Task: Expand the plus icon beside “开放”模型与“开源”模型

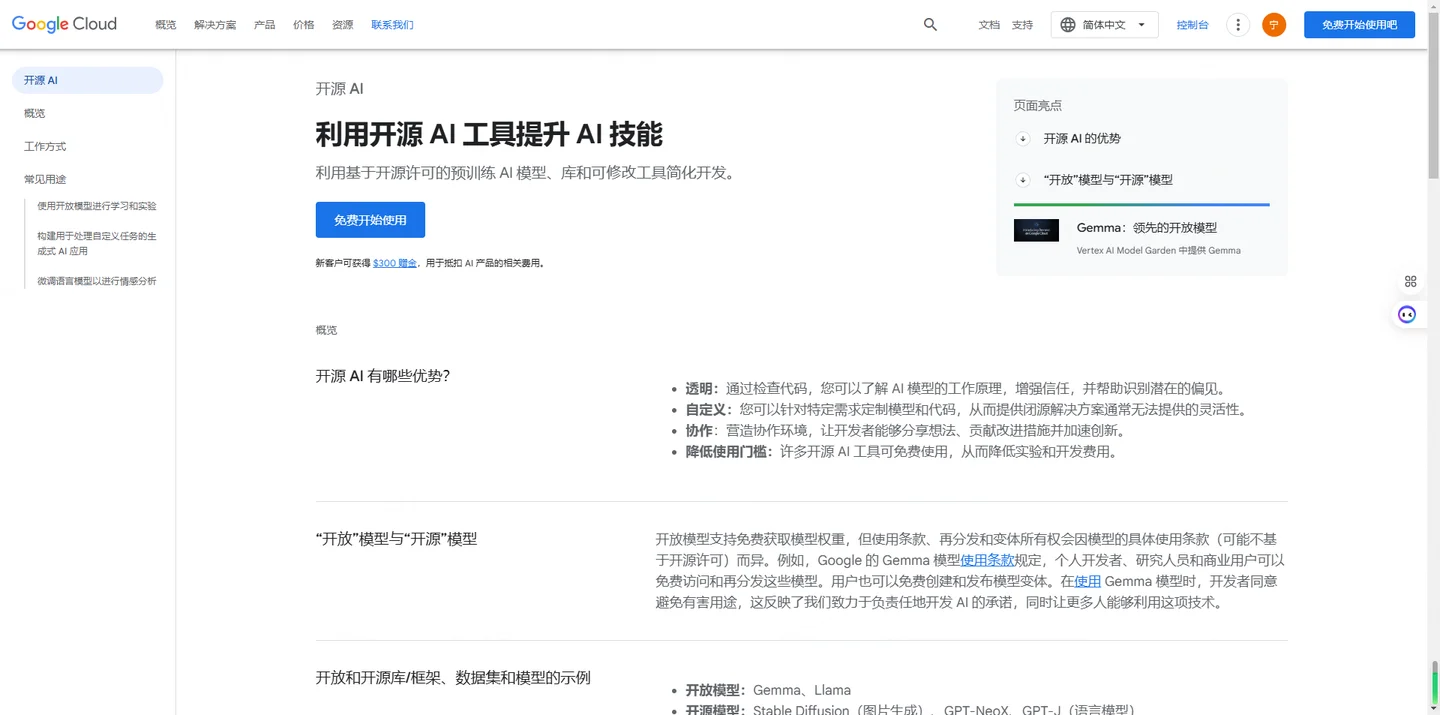Action: pyautogui.click(x=1022, y=180)
